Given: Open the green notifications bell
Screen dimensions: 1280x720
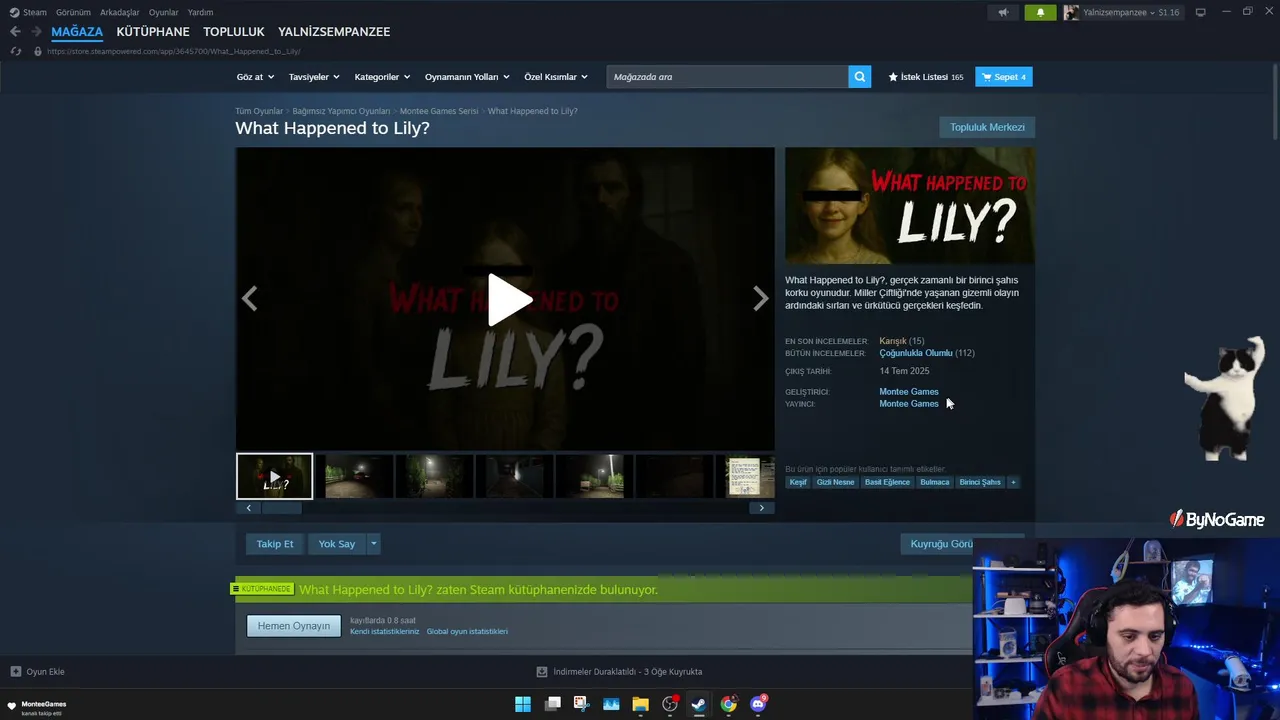Looking at the screenshot, I should click(1040, 13).
